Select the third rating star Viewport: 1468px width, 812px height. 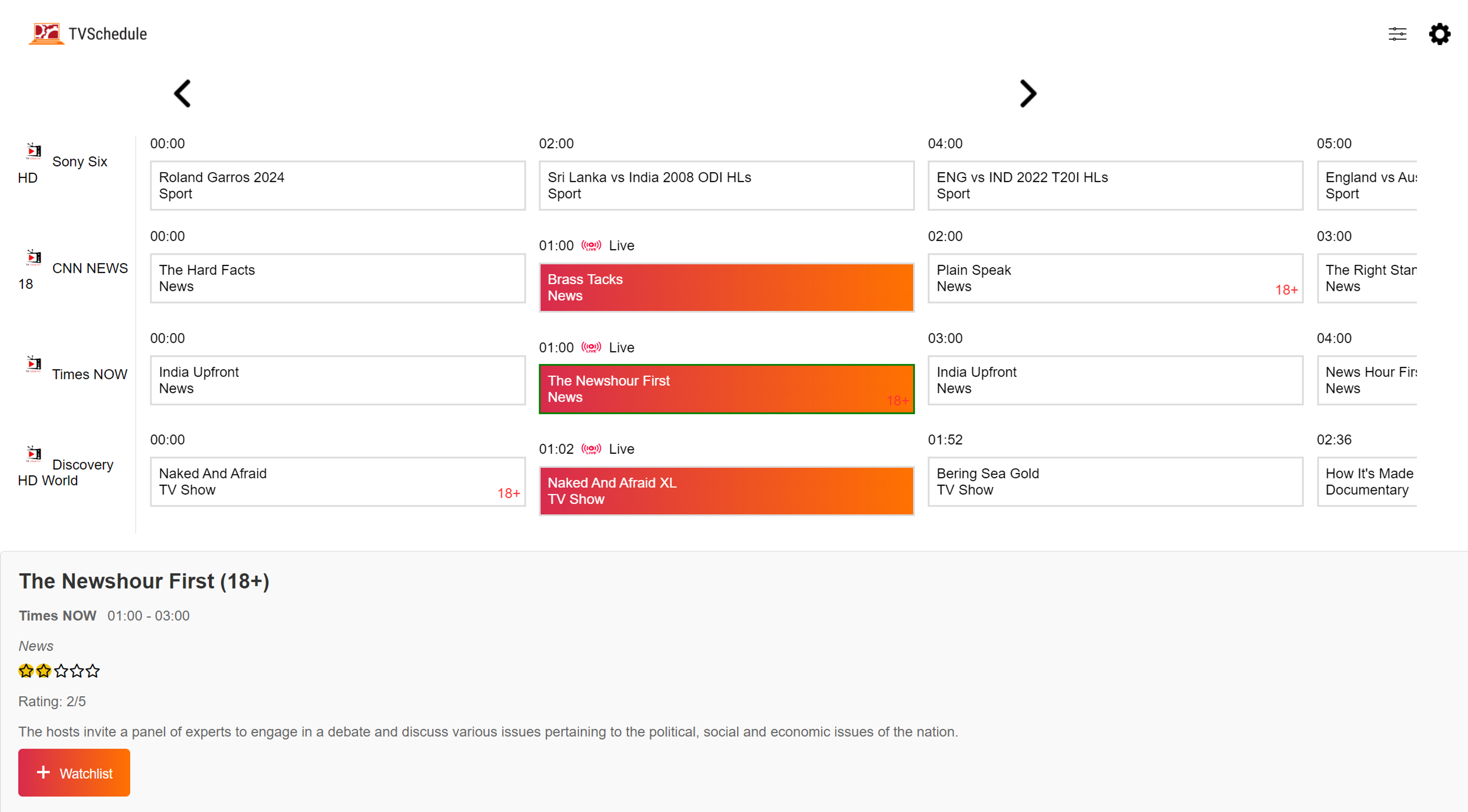point(60,671)
